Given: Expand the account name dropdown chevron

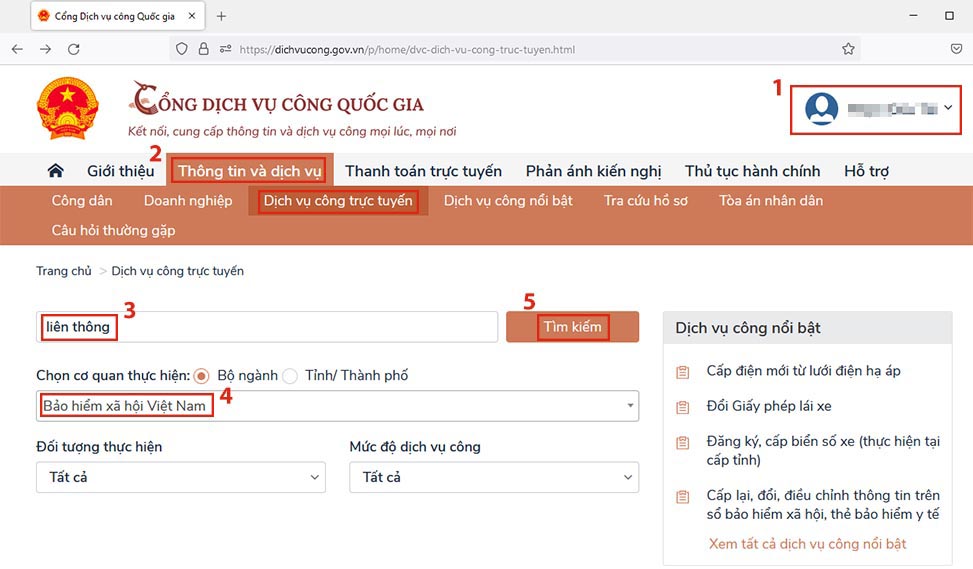Looking at the screenshot, I should [x=948, y=107].
